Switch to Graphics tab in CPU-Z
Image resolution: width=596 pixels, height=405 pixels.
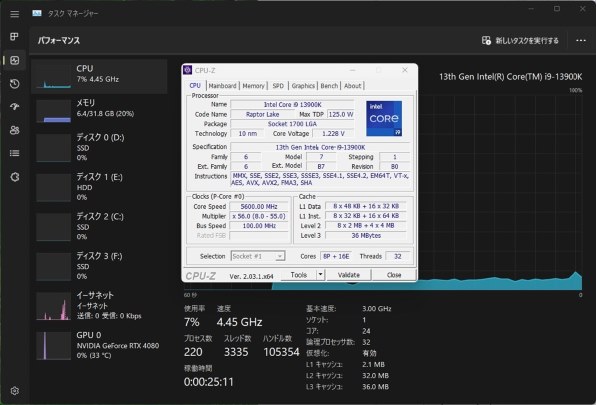pyautogui.click(x=303, y=86)
